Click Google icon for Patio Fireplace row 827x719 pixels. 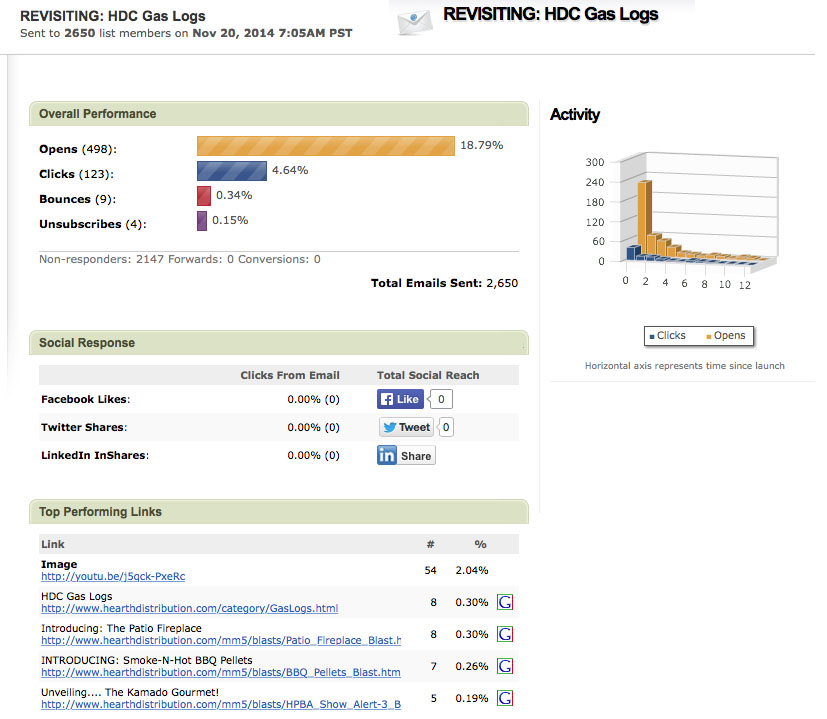[x=505, y=634]
